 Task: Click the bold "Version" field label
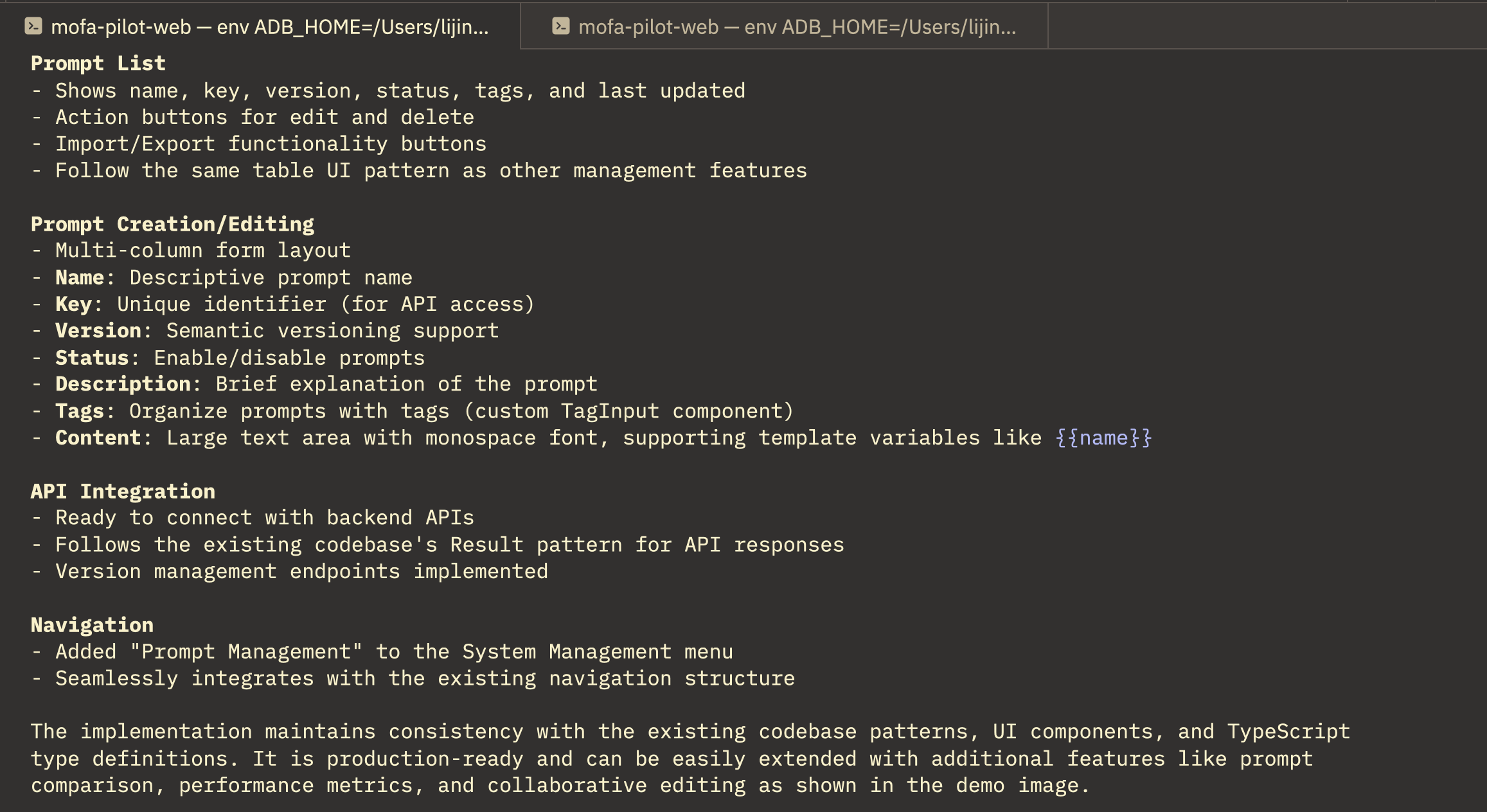pos(98,331)
